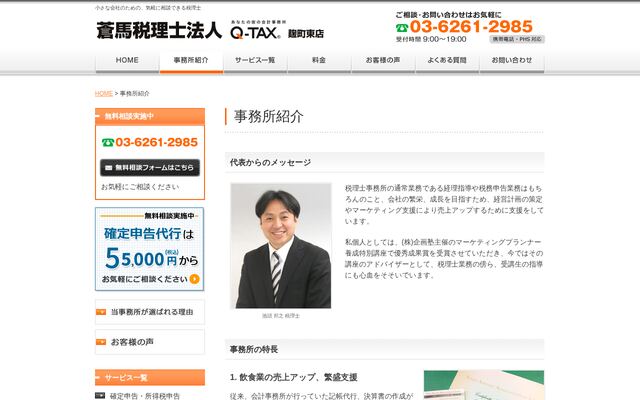Screen dimensions: 640x400
Task: Click the Q-TAX 麹町東店 logo
Action: [277, 30]
